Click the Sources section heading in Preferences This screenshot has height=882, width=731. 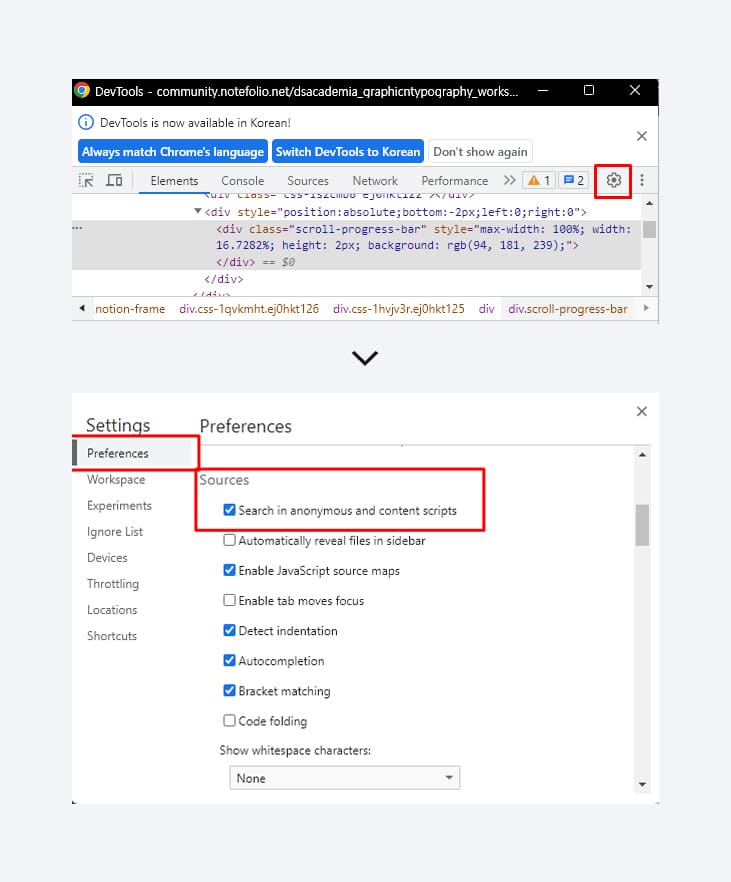coord(224,480)
